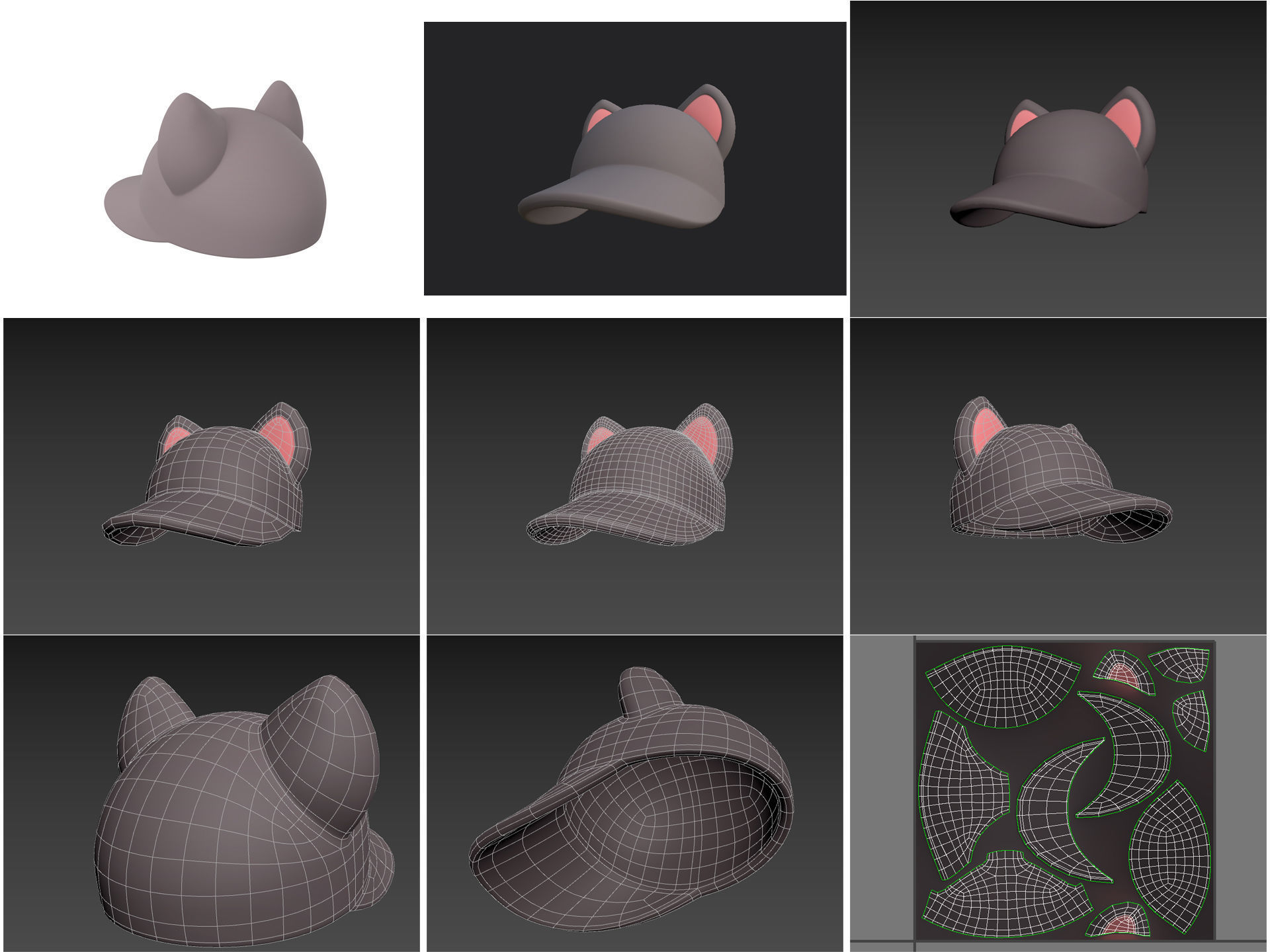The height and width of the screenshot is (952, 1270).
Task: Select the cat-ear cap render on the dark flat background
Action: click(635, 159)
